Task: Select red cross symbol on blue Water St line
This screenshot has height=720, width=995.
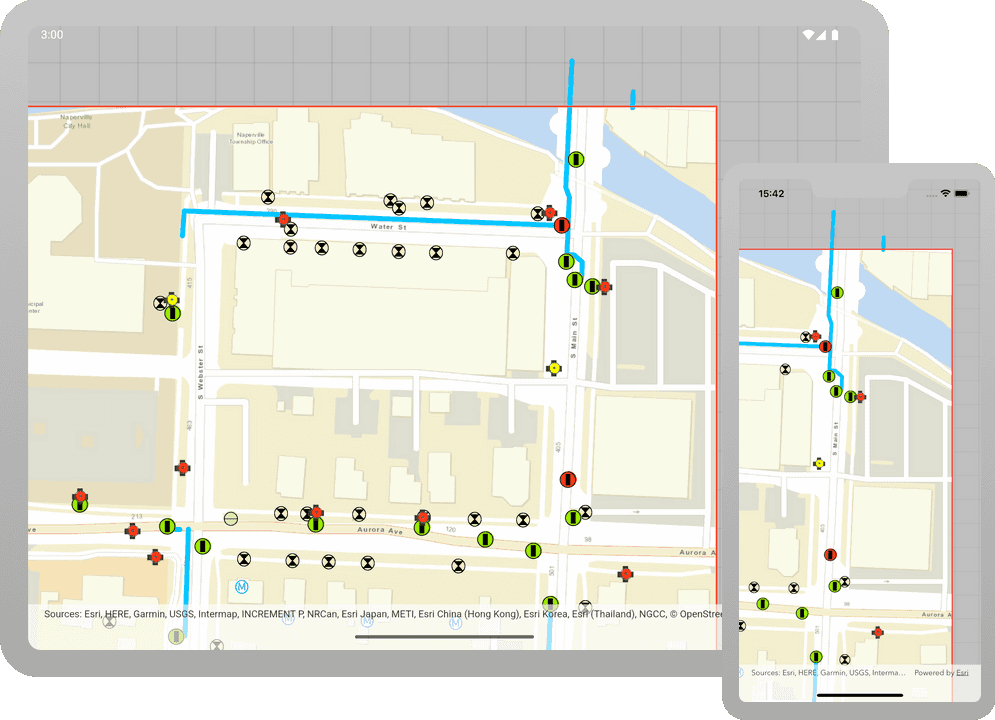Action: pyautogui.click(x=283, y=219)
